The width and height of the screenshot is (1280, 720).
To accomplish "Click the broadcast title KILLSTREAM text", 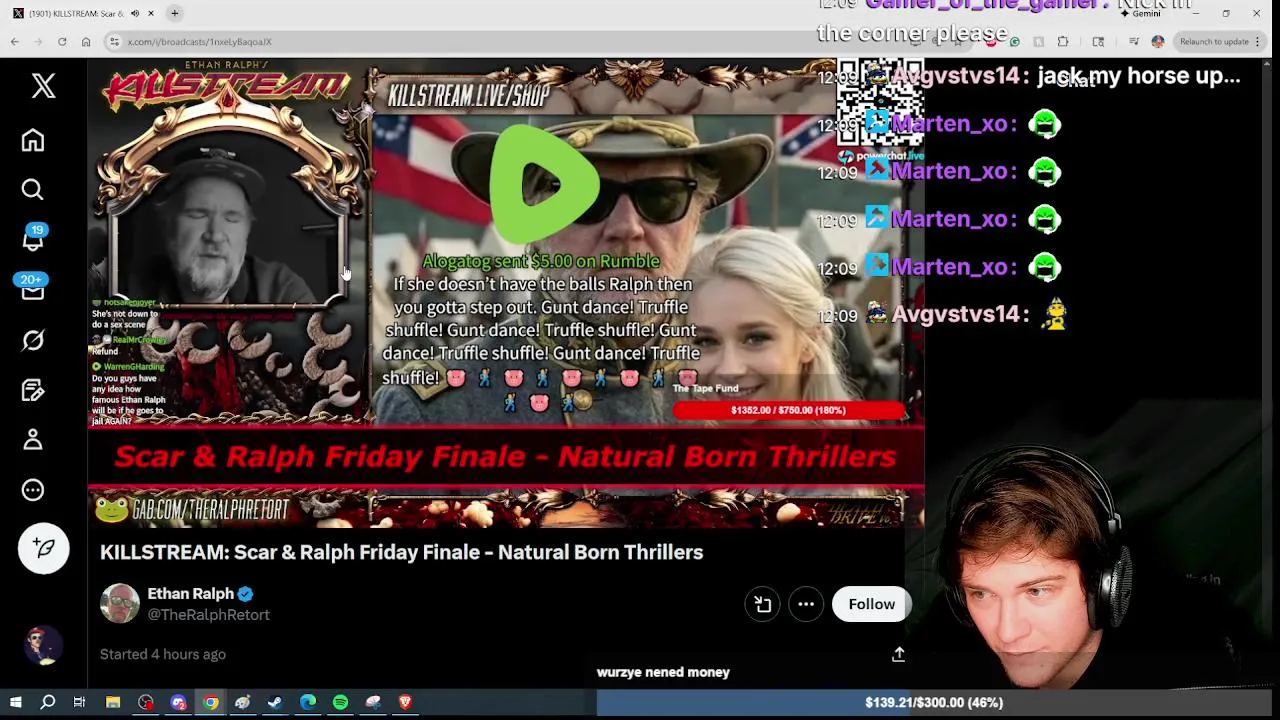I will pos(401,552).
